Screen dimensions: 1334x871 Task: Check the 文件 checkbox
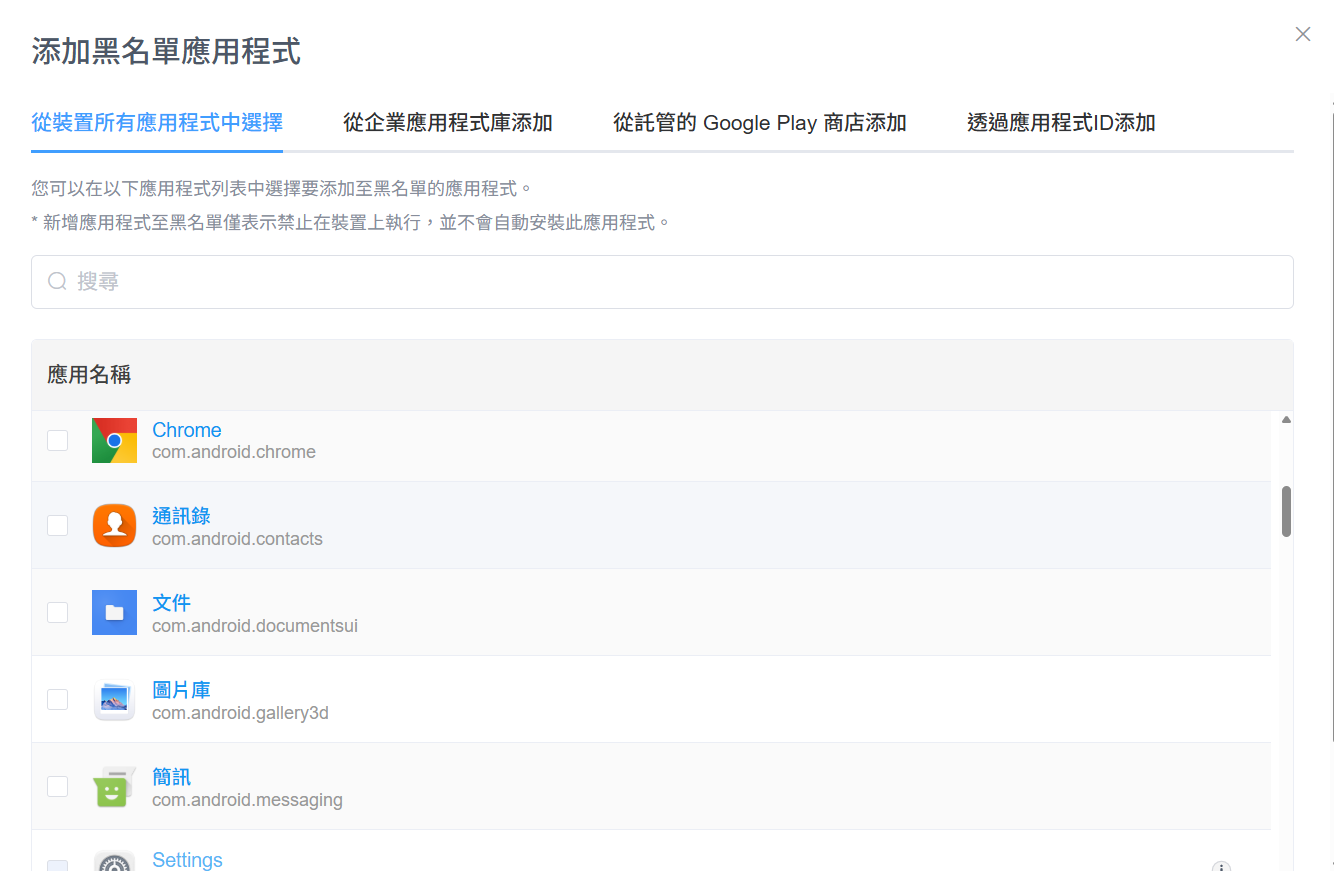tap(58, 612)
